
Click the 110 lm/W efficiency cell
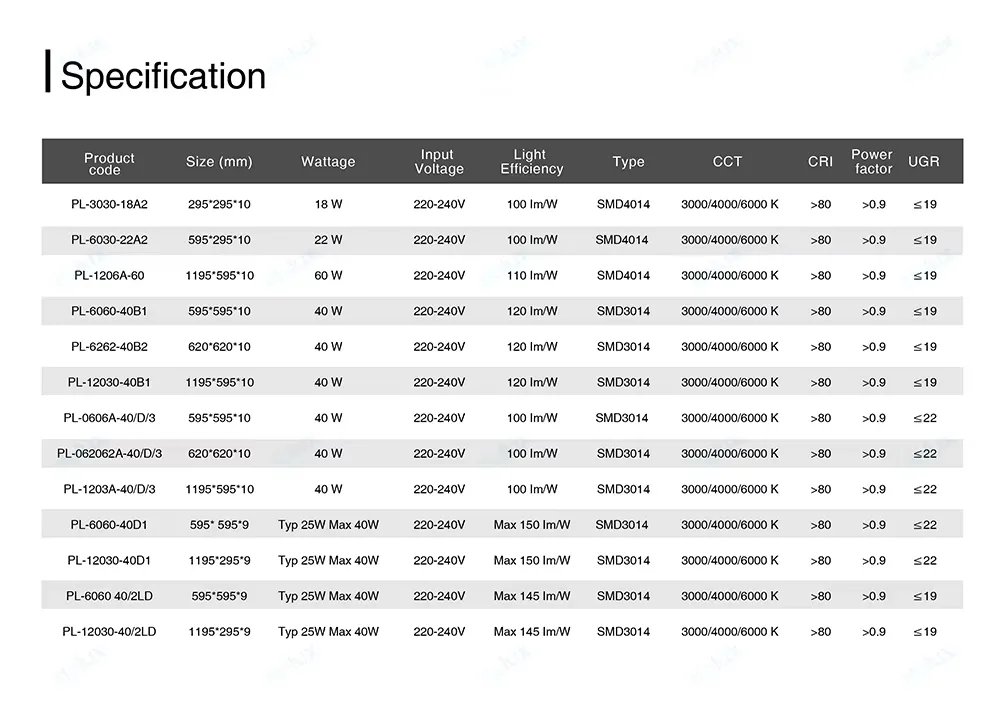pos(531,276)
